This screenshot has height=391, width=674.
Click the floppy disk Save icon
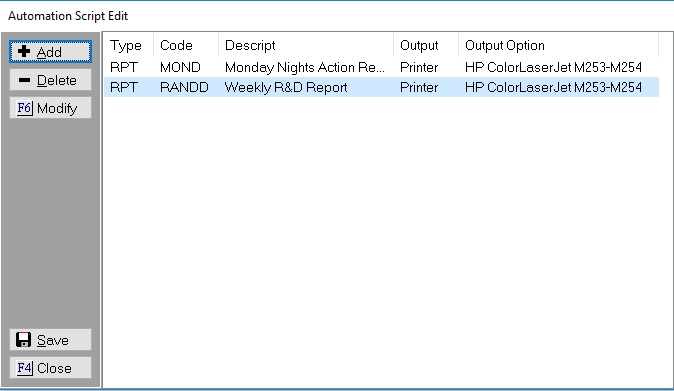pos(24,339)
